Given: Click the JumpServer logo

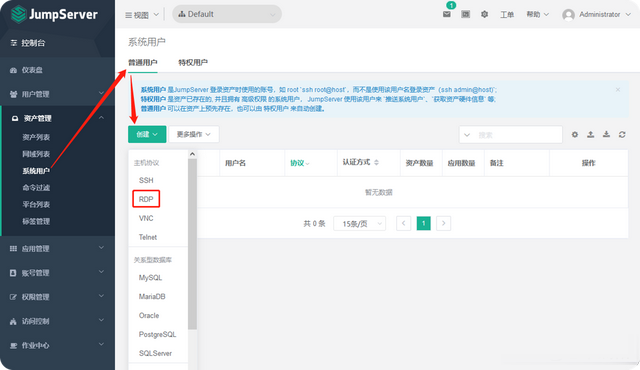Looking at the screenshot, I should point(54,15).
